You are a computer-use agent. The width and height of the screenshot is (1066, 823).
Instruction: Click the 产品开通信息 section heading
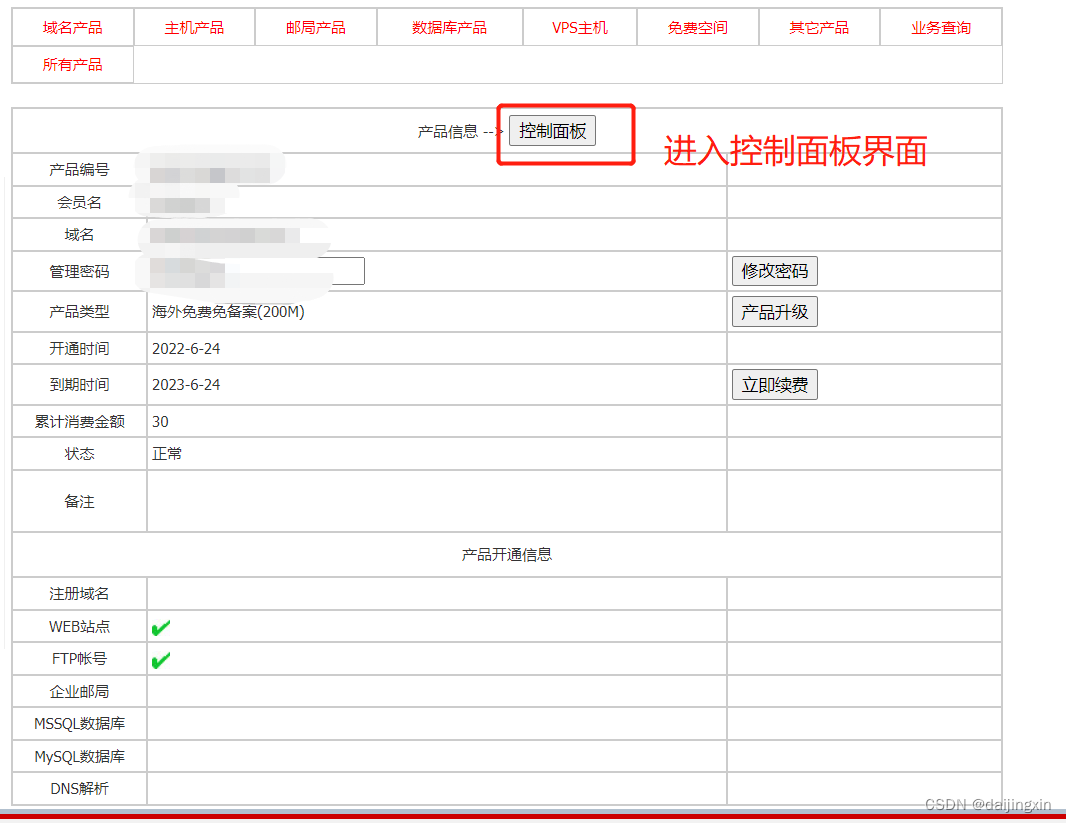[506, 555]
